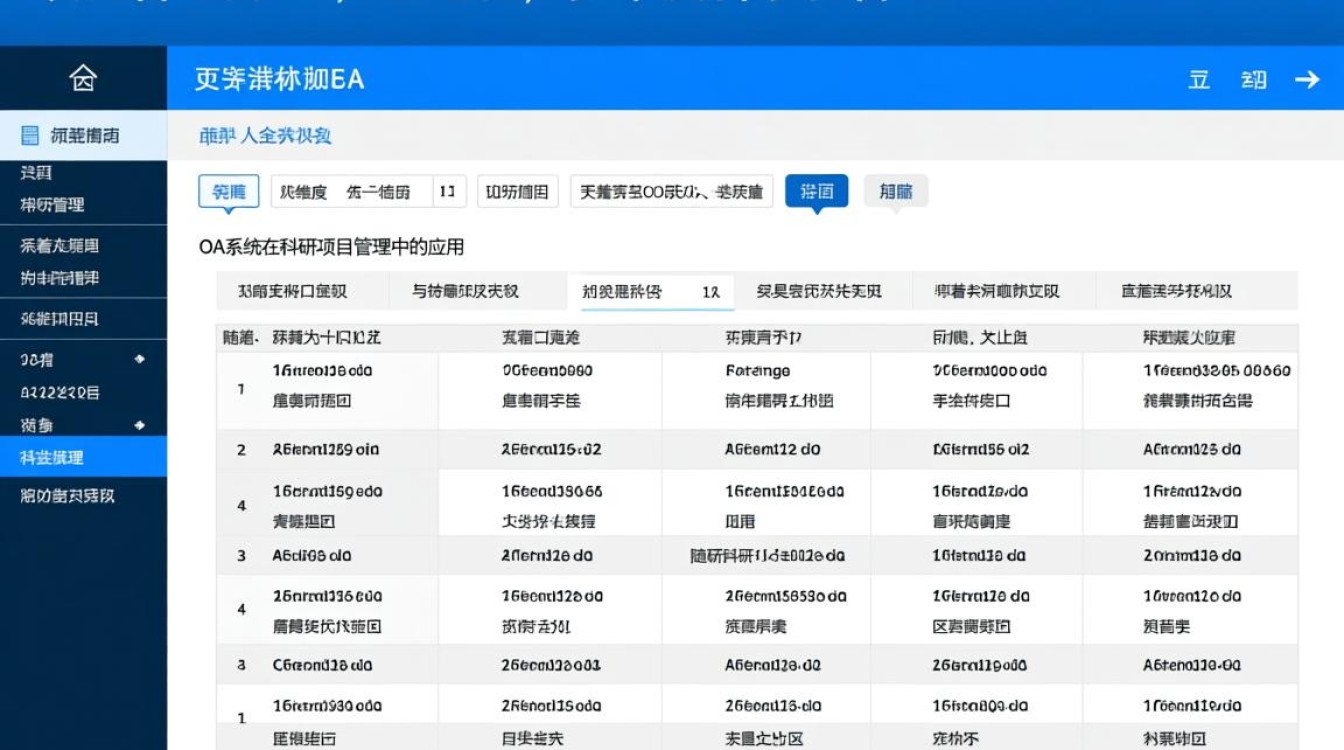Click the second header icon left of the arrow
The height and width of the screenshot is (750, 1344).
[x=1250, y=78]
